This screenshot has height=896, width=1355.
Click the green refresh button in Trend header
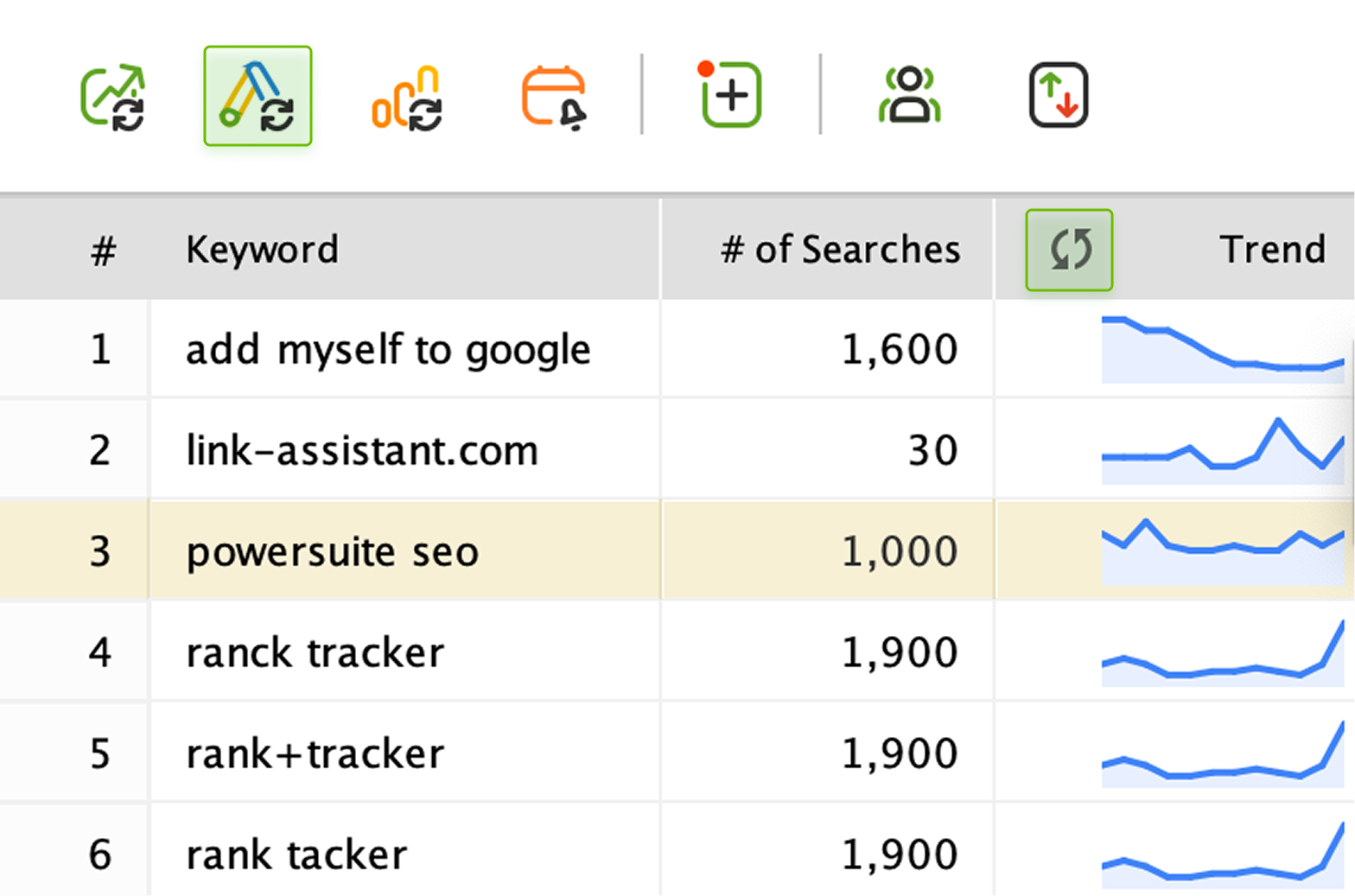(1069, 250)
